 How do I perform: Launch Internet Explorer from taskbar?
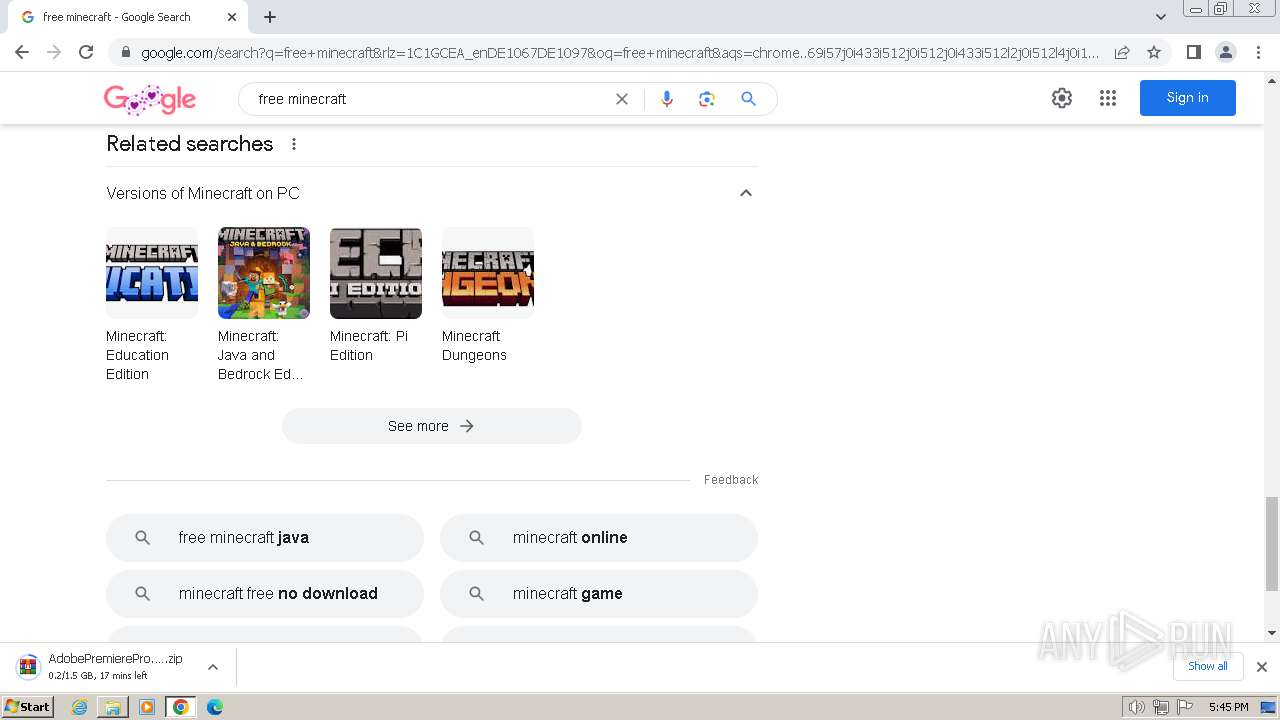80,707
